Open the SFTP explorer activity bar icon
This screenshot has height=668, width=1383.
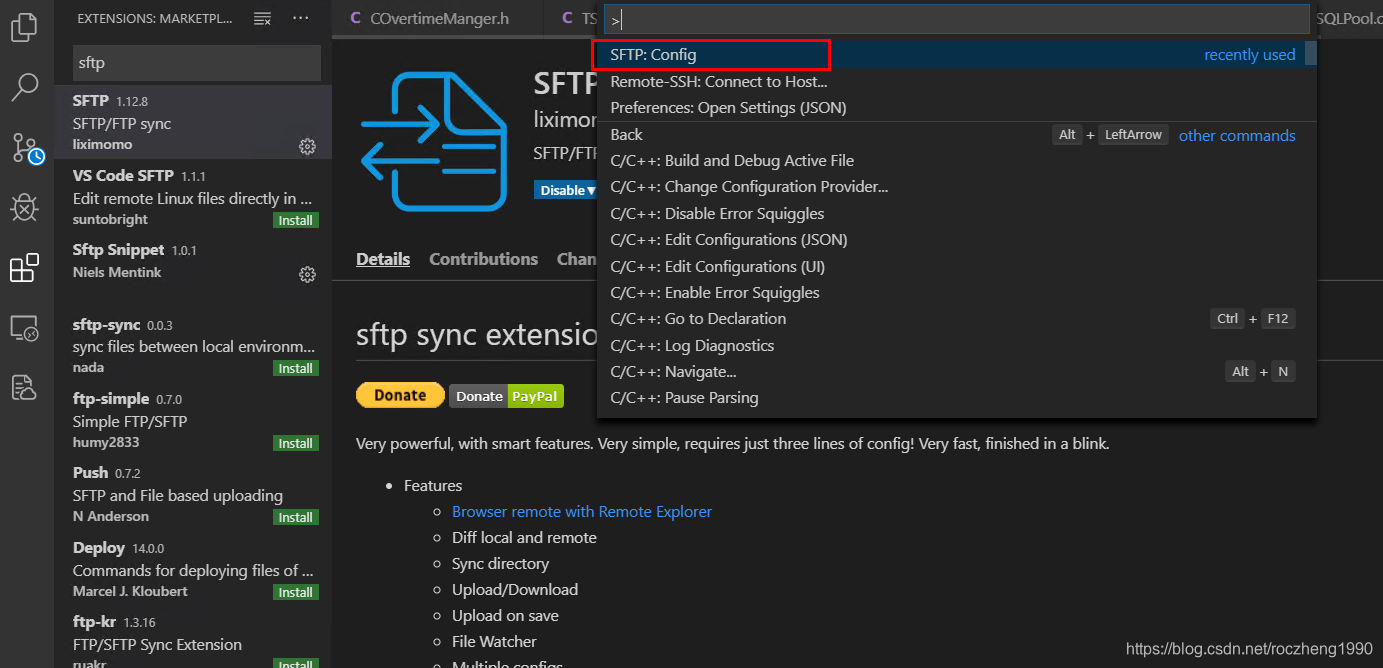[x=24, y=387]
